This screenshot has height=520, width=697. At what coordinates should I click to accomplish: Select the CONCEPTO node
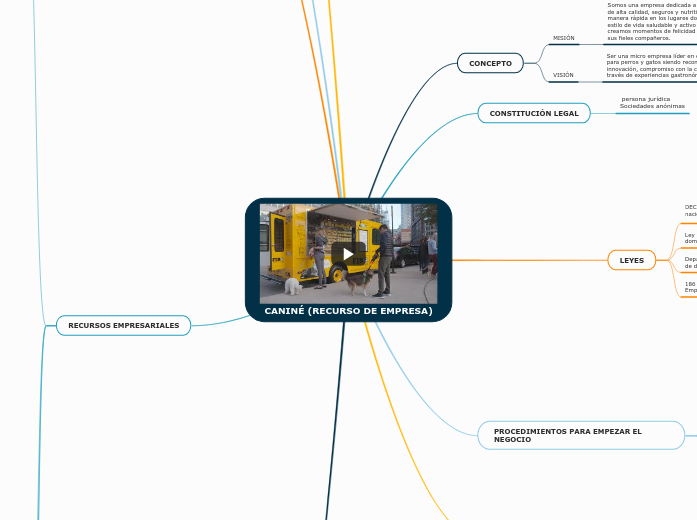490,63
